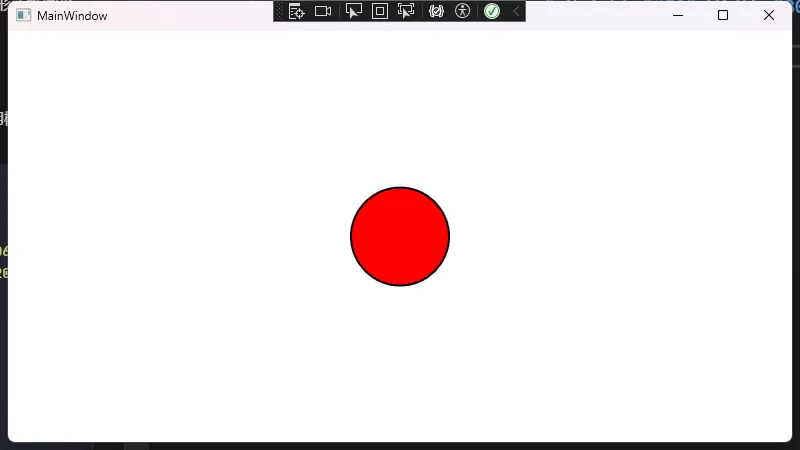Click the MainWindow application icon in title bar
This screenshot has width=800, height=450.
point(24,16)
